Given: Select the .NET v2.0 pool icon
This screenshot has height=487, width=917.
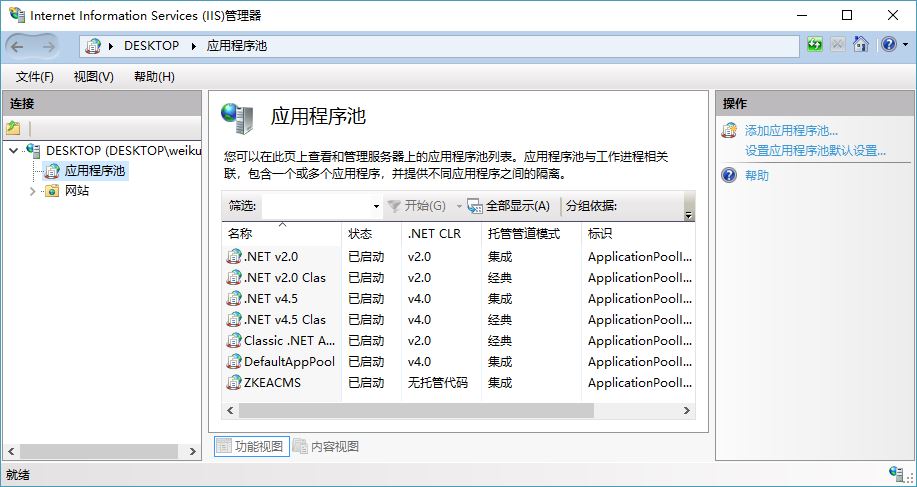Looking at the screenshot, I should (234, 256).
